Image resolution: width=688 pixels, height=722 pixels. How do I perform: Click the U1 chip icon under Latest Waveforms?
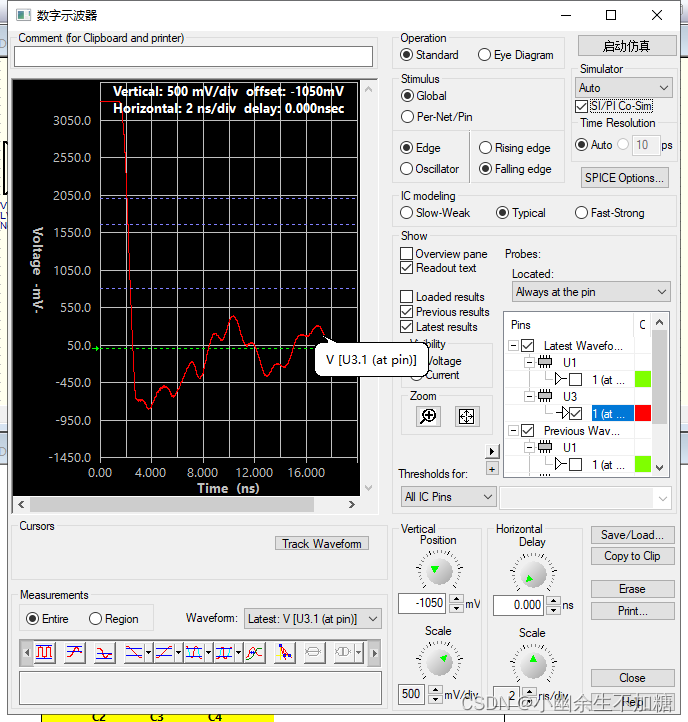[x=545, y=362]
